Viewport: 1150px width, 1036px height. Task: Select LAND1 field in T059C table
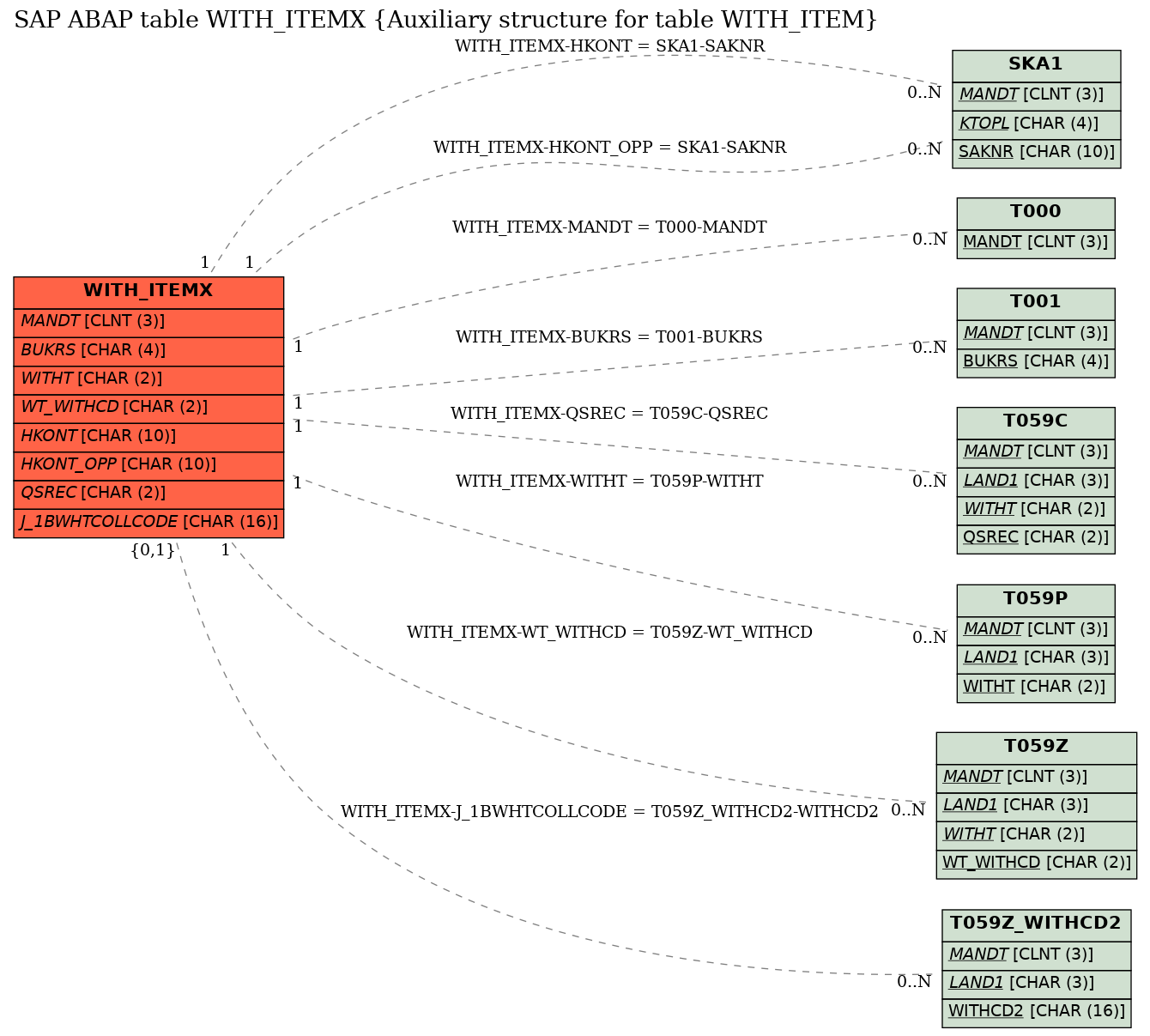point(1036,482)
